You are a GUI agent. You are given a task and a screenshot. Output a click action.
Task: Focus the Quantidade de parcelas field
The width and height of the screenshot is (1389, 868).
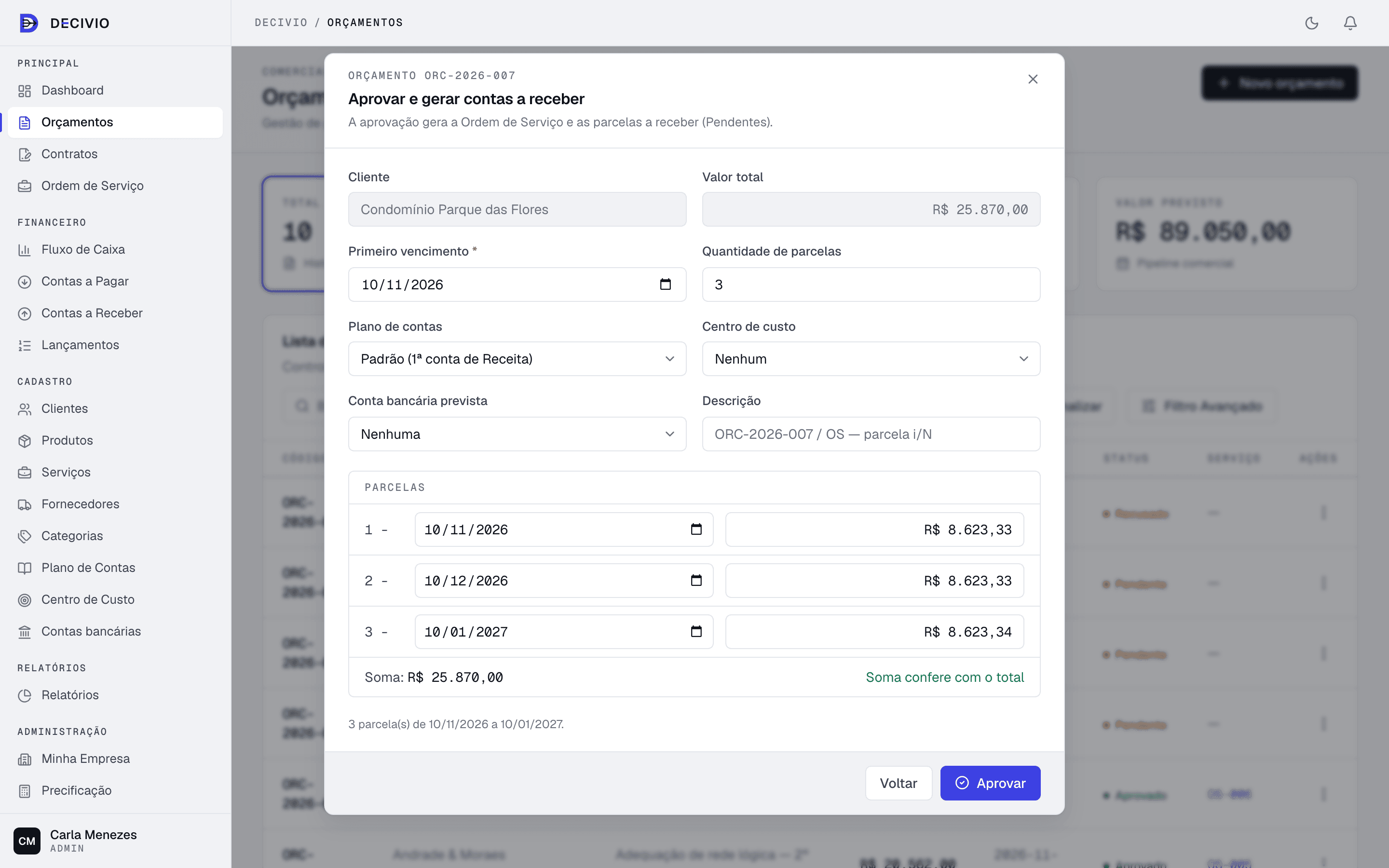pyautogui.click(x=872, y=284)
